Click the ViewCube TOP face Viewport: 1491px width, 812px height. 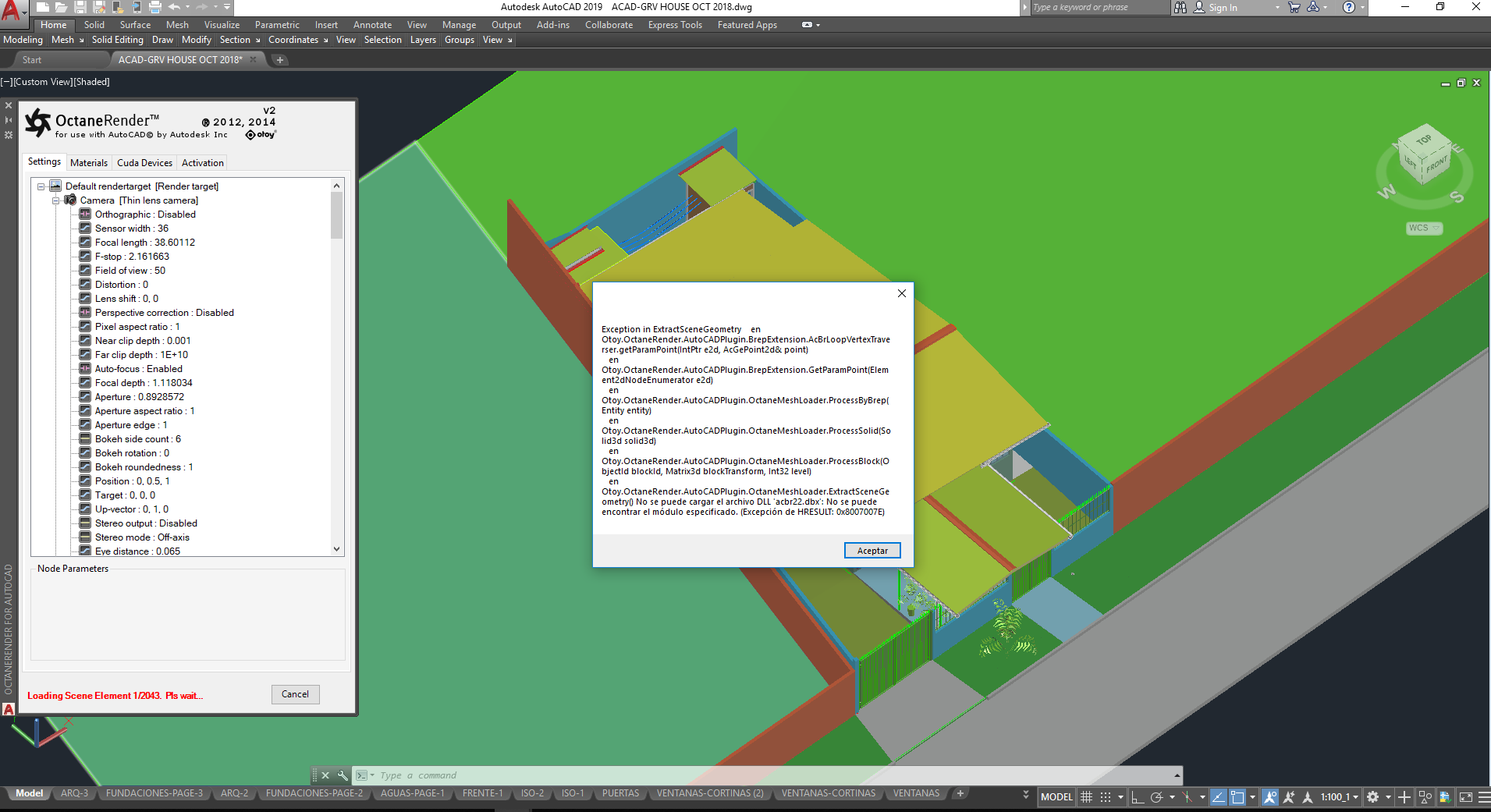pyautogui.click(x=1424, y=140)
